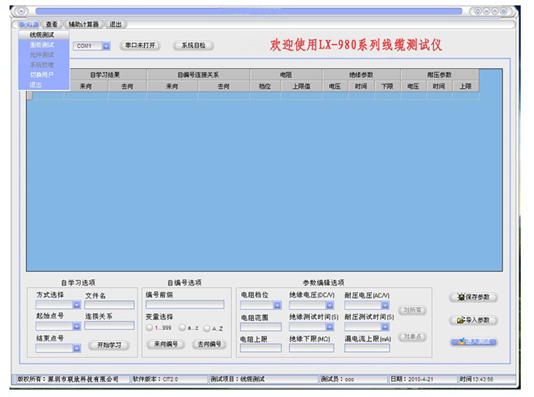Image resolution: width=534 pixels, height=397 pixels.
Task: Click the 自编号连接关系 column group header
Action: click(x=198, y=75)
